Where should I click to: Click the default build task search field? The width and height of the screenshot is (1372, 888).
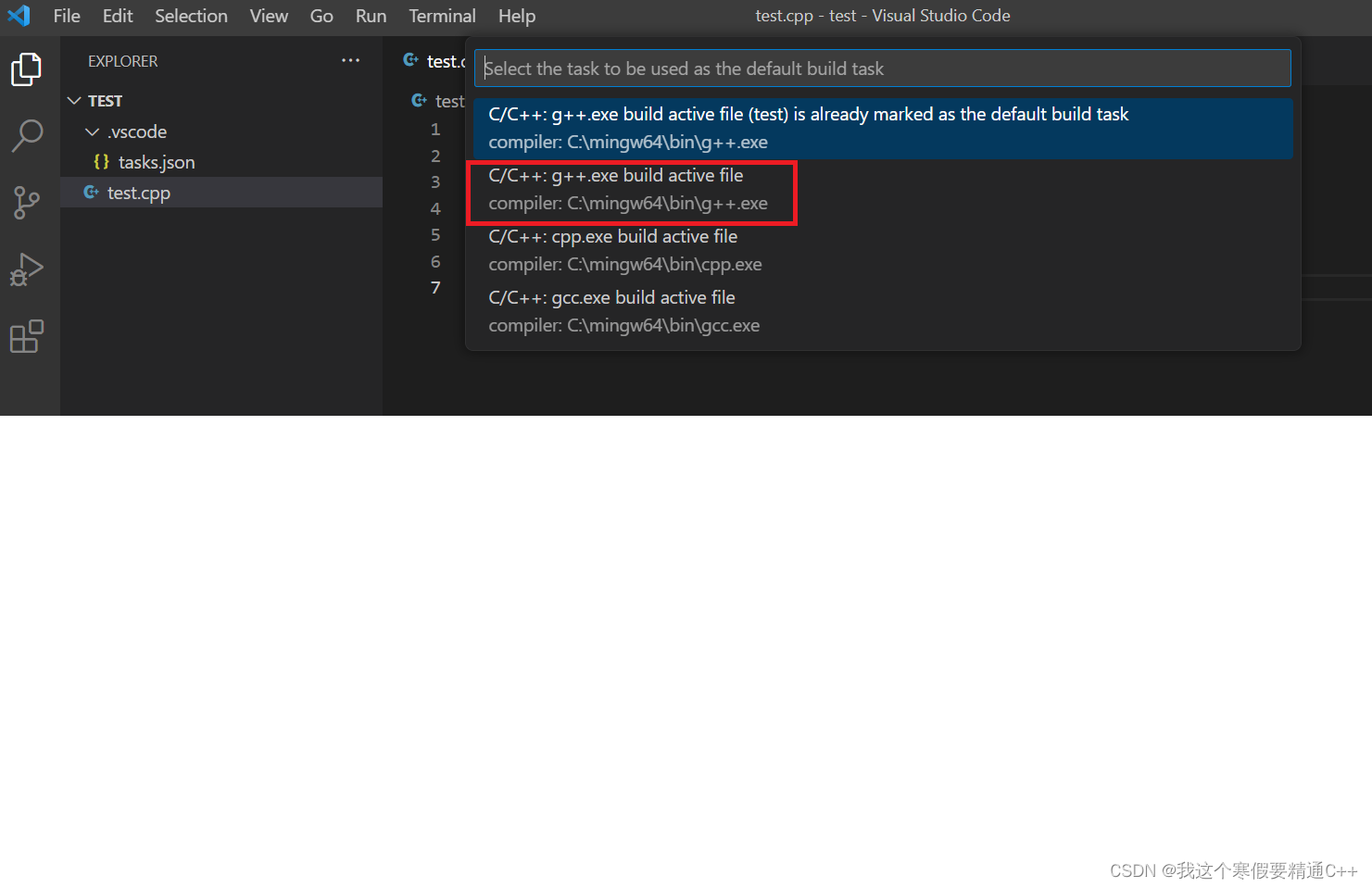point(883,69)
